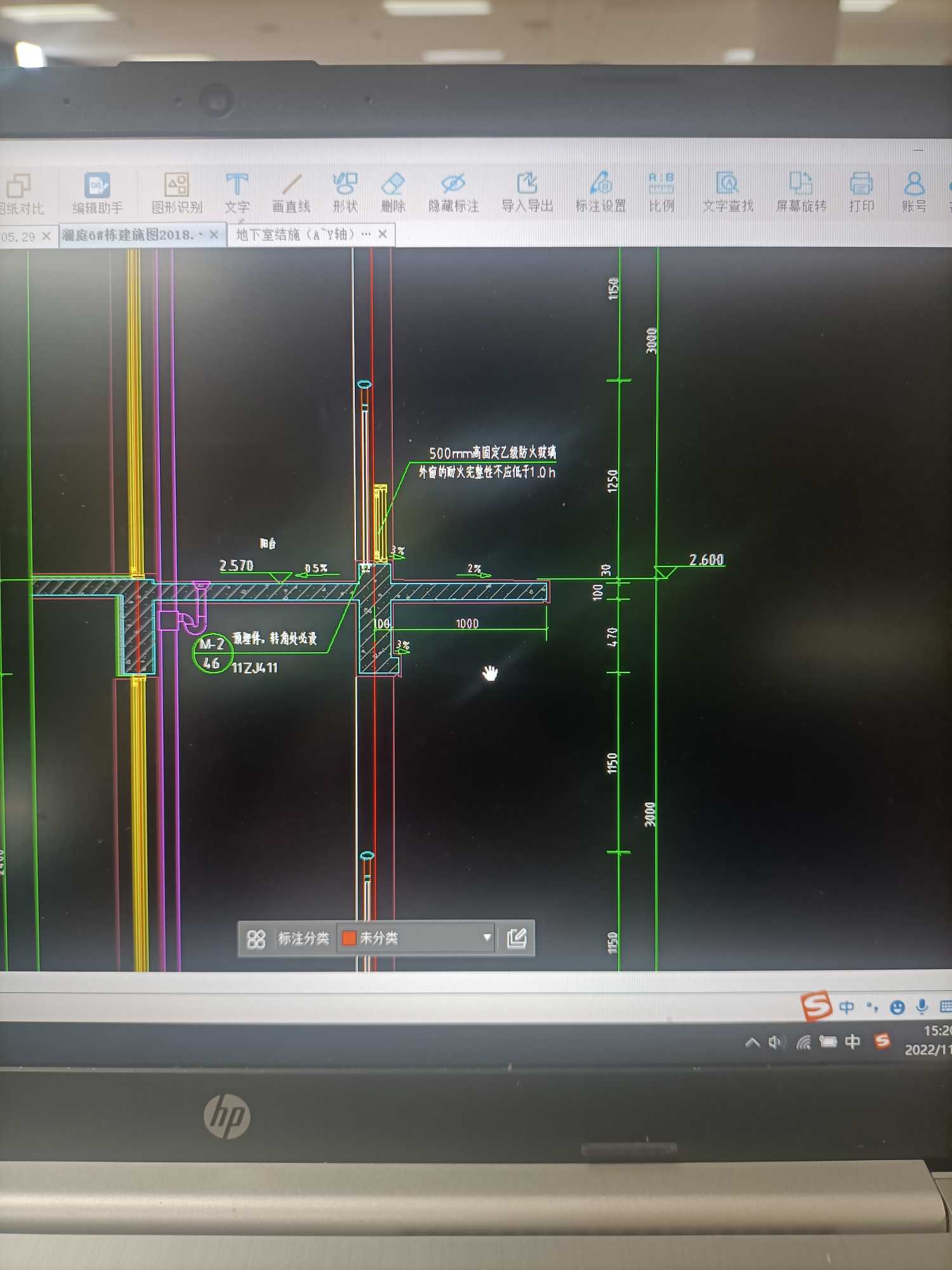Screen dimensions: 952x1270
Task: Click the 2.600 elevation label
Action: pos(706,559)
